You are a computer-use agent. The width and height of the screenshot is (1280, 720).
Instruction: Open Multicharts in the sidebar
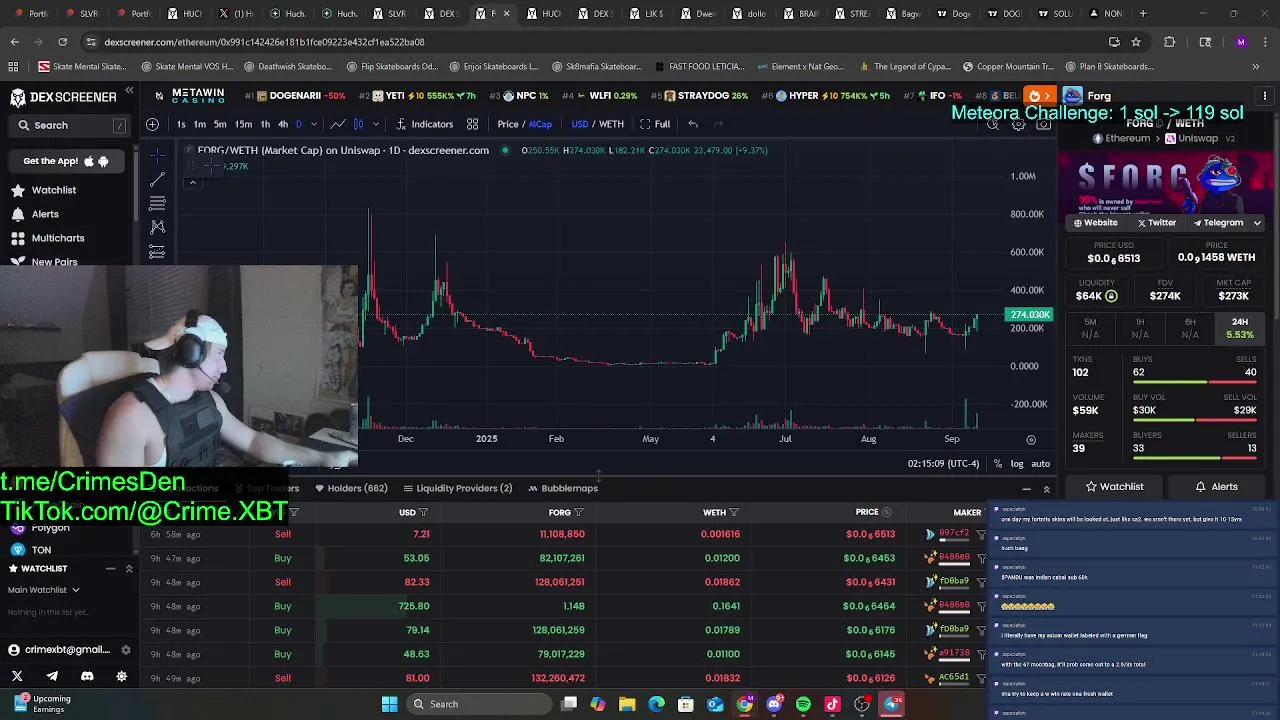click(x=48, y=238)
